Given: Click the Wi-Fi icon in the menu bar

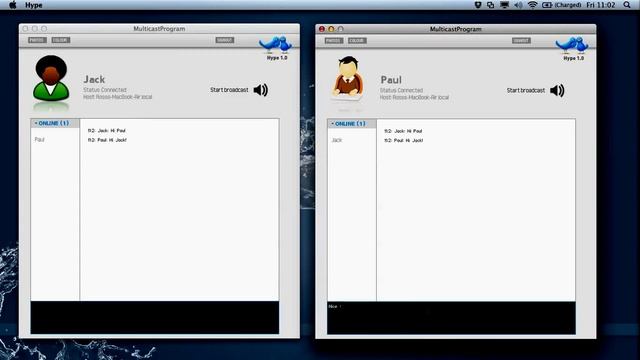Looking at the screenshot, I should (x=532, y=5).
